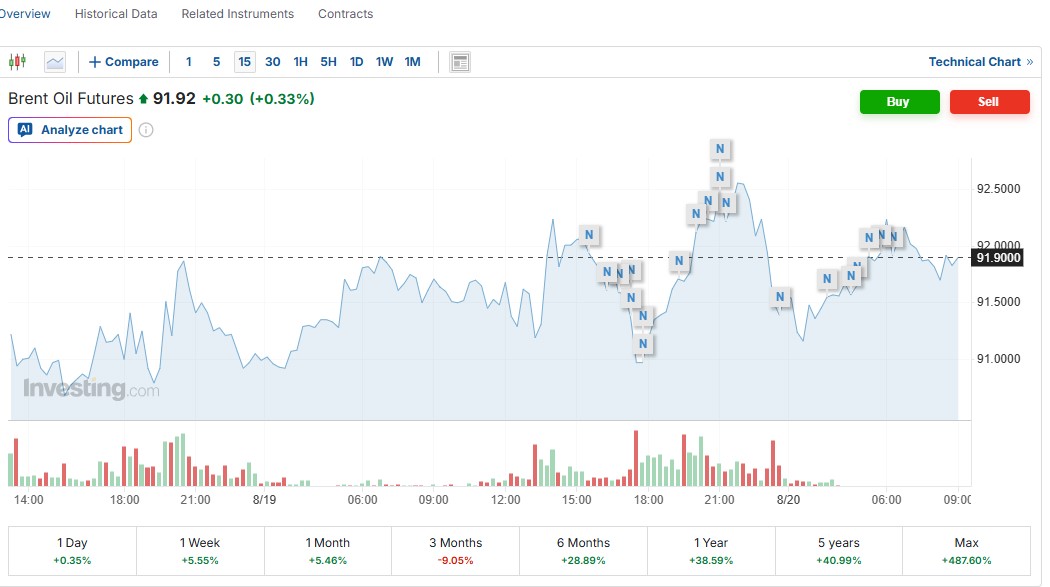Open the Contracts tab

[x=346, y=13]
